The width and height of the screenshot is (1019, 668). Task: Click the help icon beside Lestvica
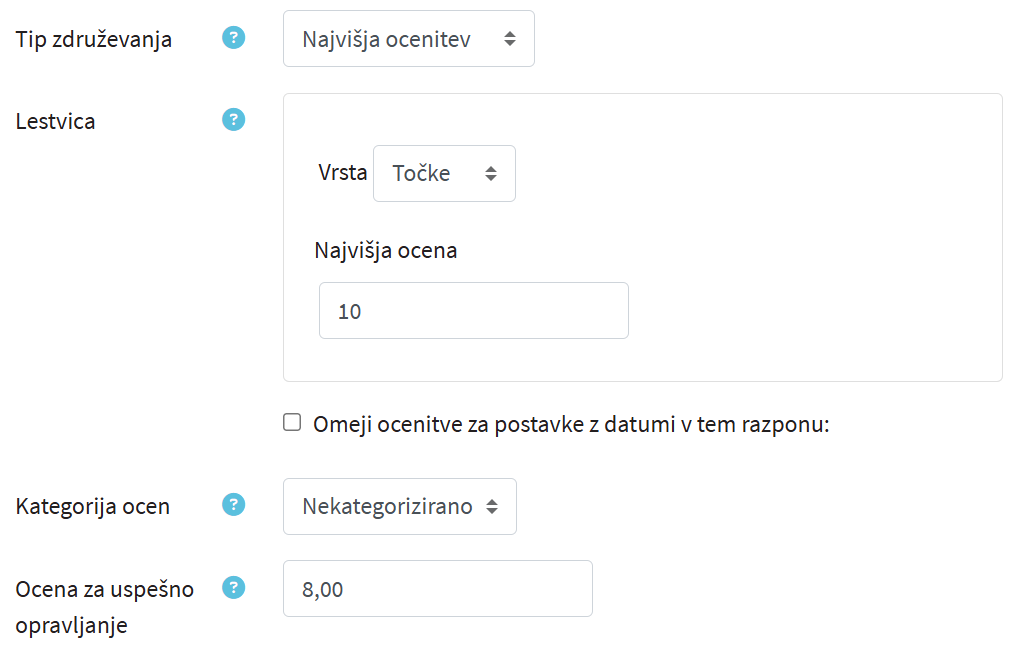coord(233,120)
